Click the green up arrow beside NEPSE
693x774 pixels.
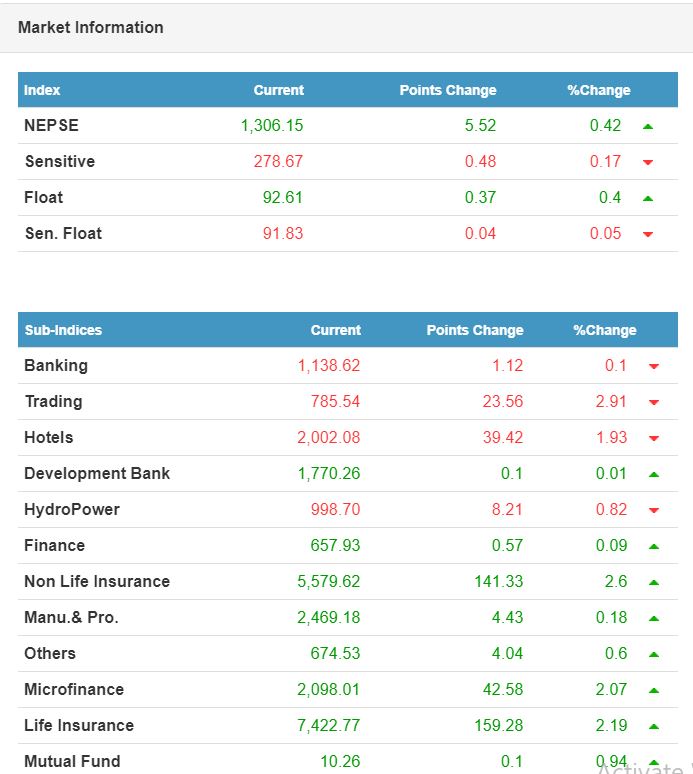coord(648,126)
